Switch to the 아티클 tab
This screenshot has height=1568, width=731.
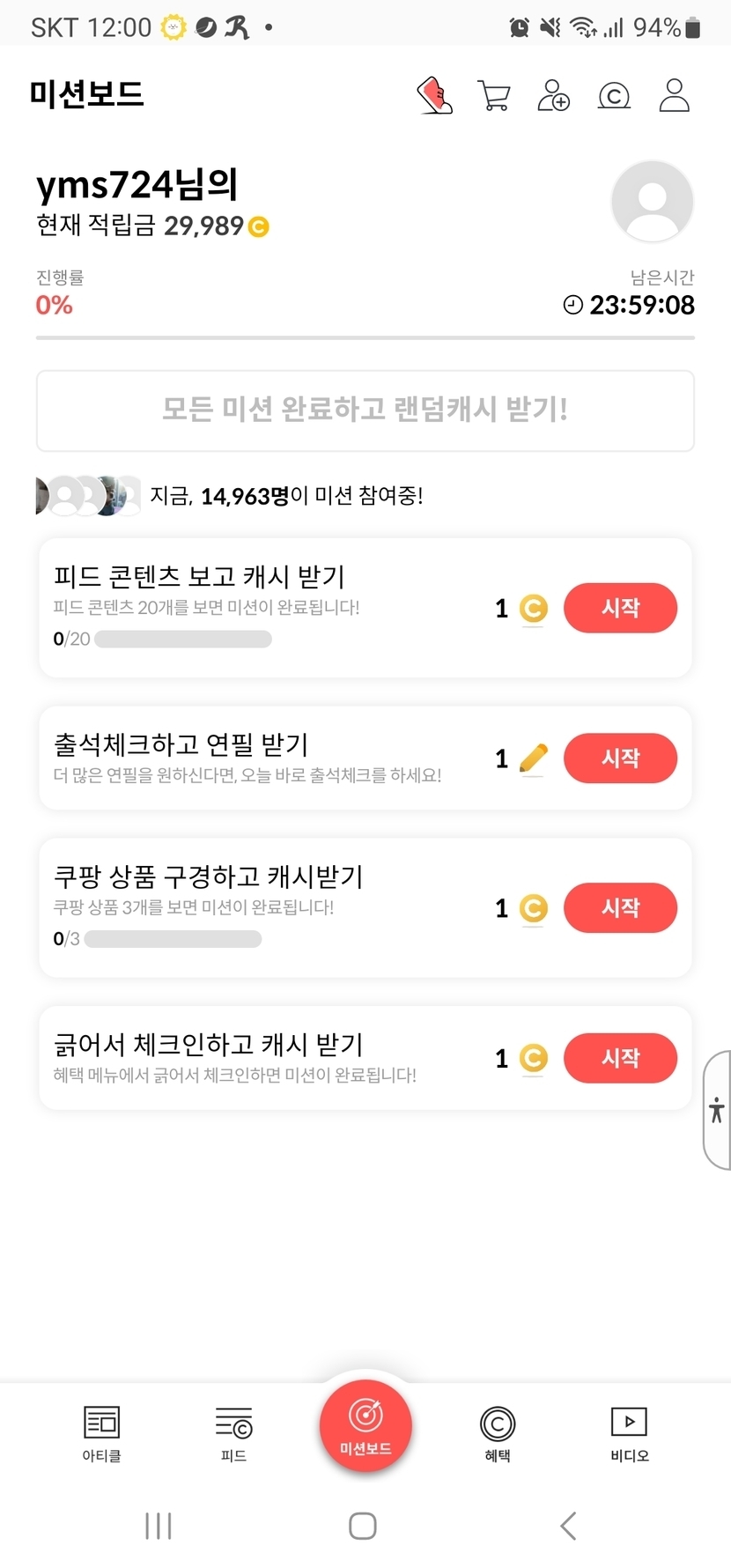tap(101, 1432)
